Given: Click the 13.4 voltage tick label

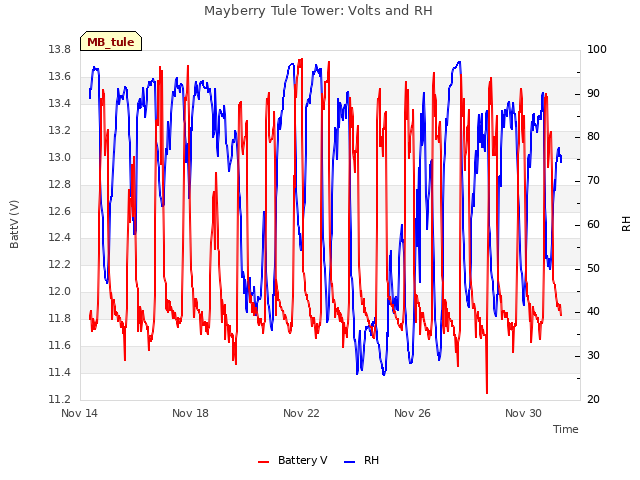Looking at the screenshot, I should point(60,104).
